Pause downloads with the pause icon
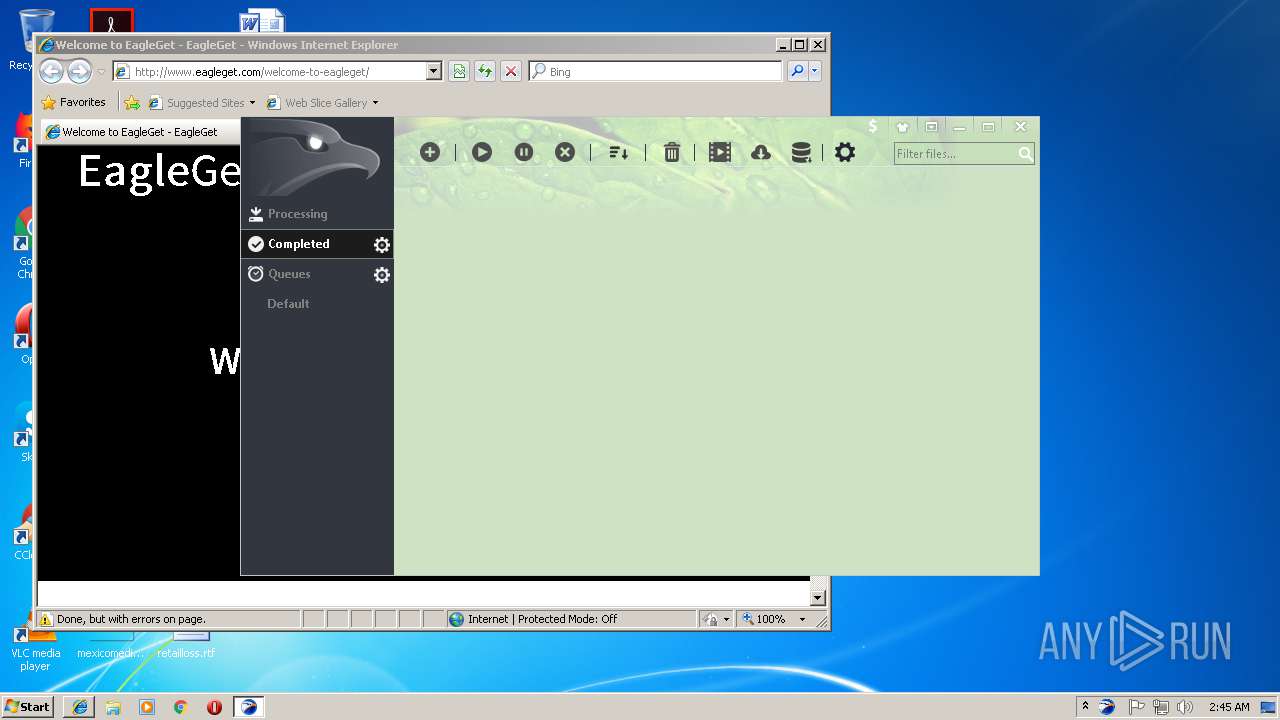 coord(524,152)
